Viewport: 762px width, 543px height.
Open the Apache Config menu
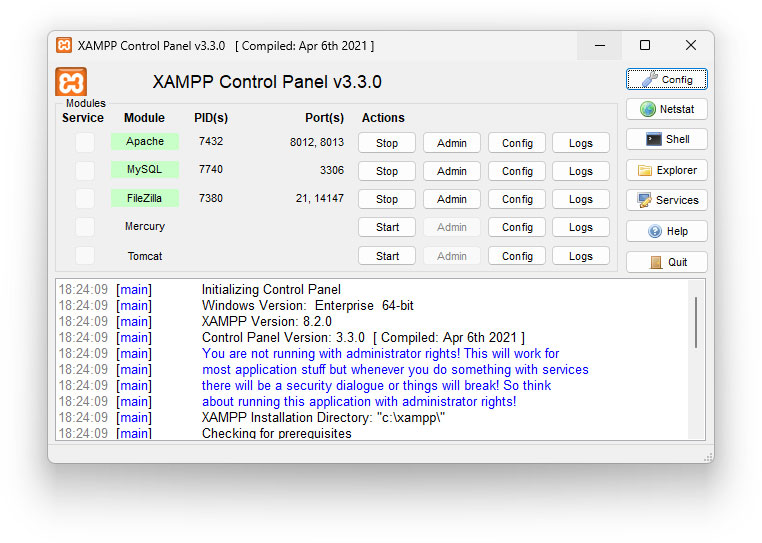(517, 143)
